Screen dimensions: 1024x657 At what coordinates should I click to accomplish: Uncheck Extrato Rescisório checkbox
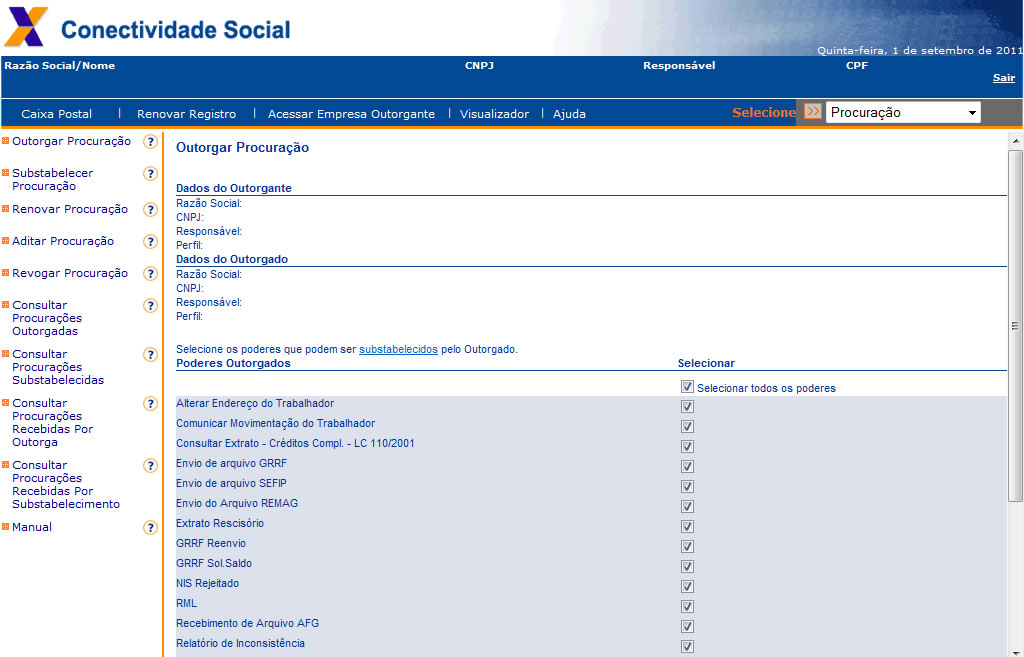(687, 526)
